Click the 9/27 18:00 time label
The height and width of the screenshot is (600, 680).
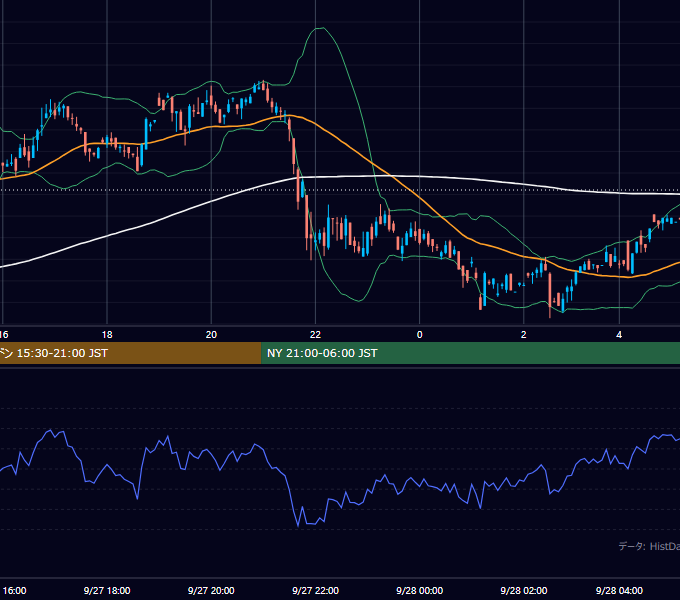107,590
